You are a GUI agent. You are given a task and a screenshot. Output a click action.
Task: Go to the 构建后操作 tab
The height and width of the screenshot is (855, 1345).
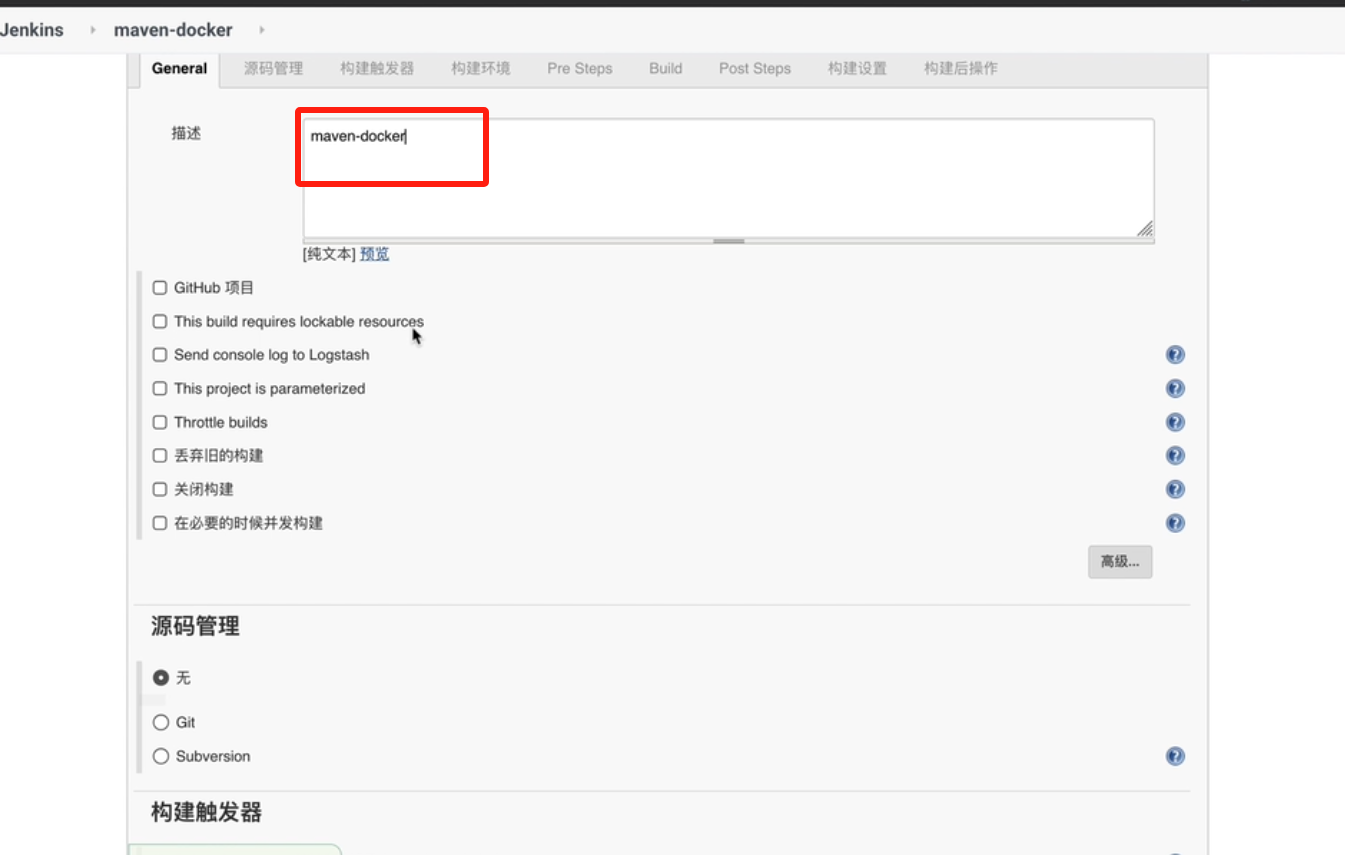click(960, 69)
